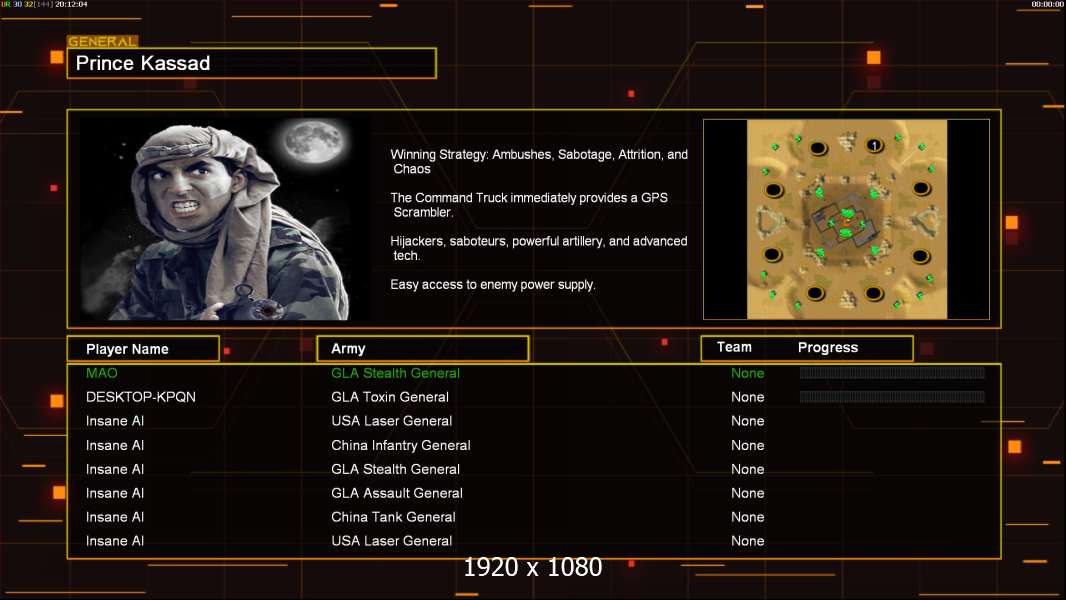Click the 00:00:00 timer readout
The width and height of the screenshot is (1066, 600).
1047,4
